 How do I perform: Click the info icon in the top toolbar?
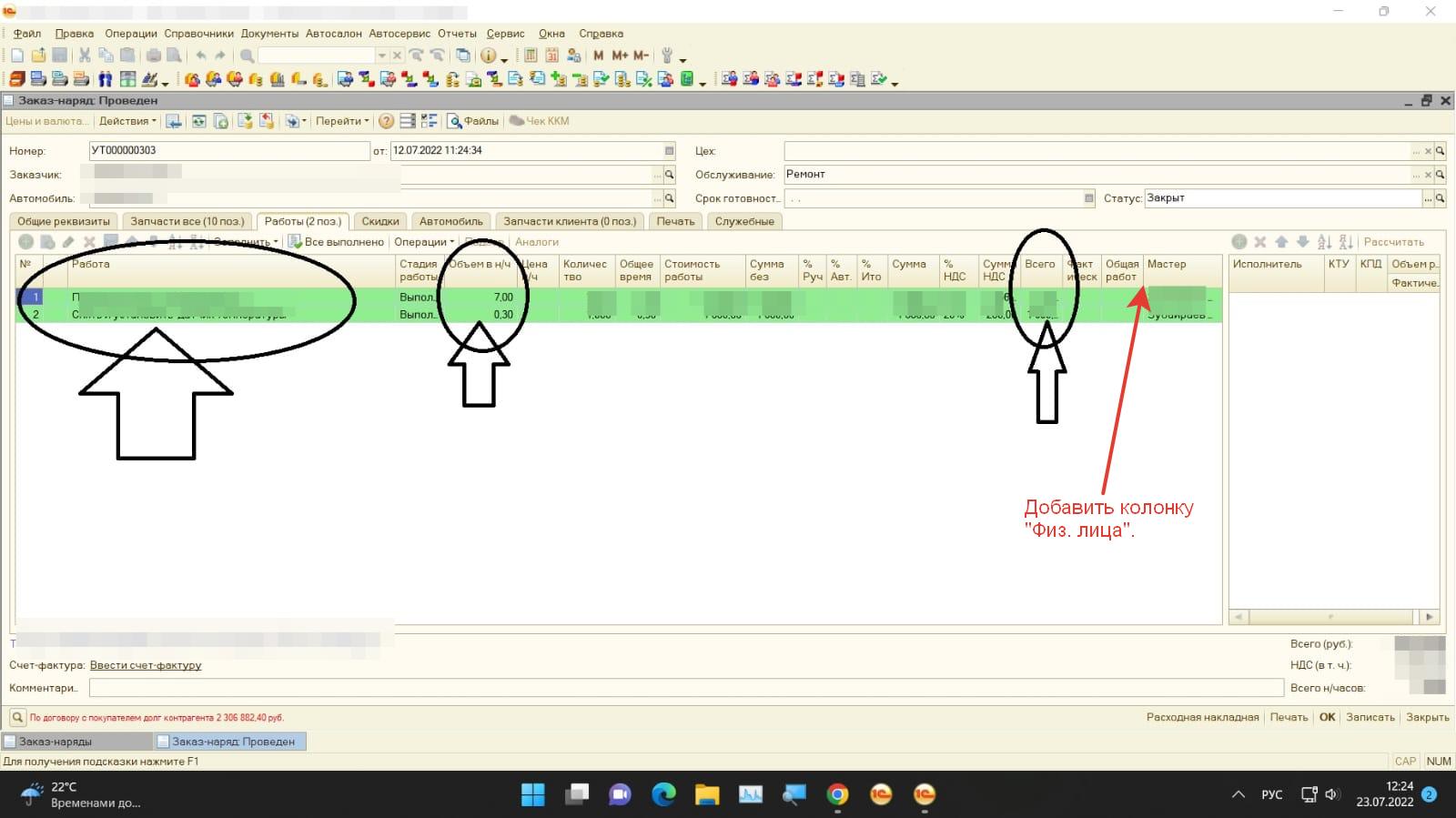[x=489, y=56]
